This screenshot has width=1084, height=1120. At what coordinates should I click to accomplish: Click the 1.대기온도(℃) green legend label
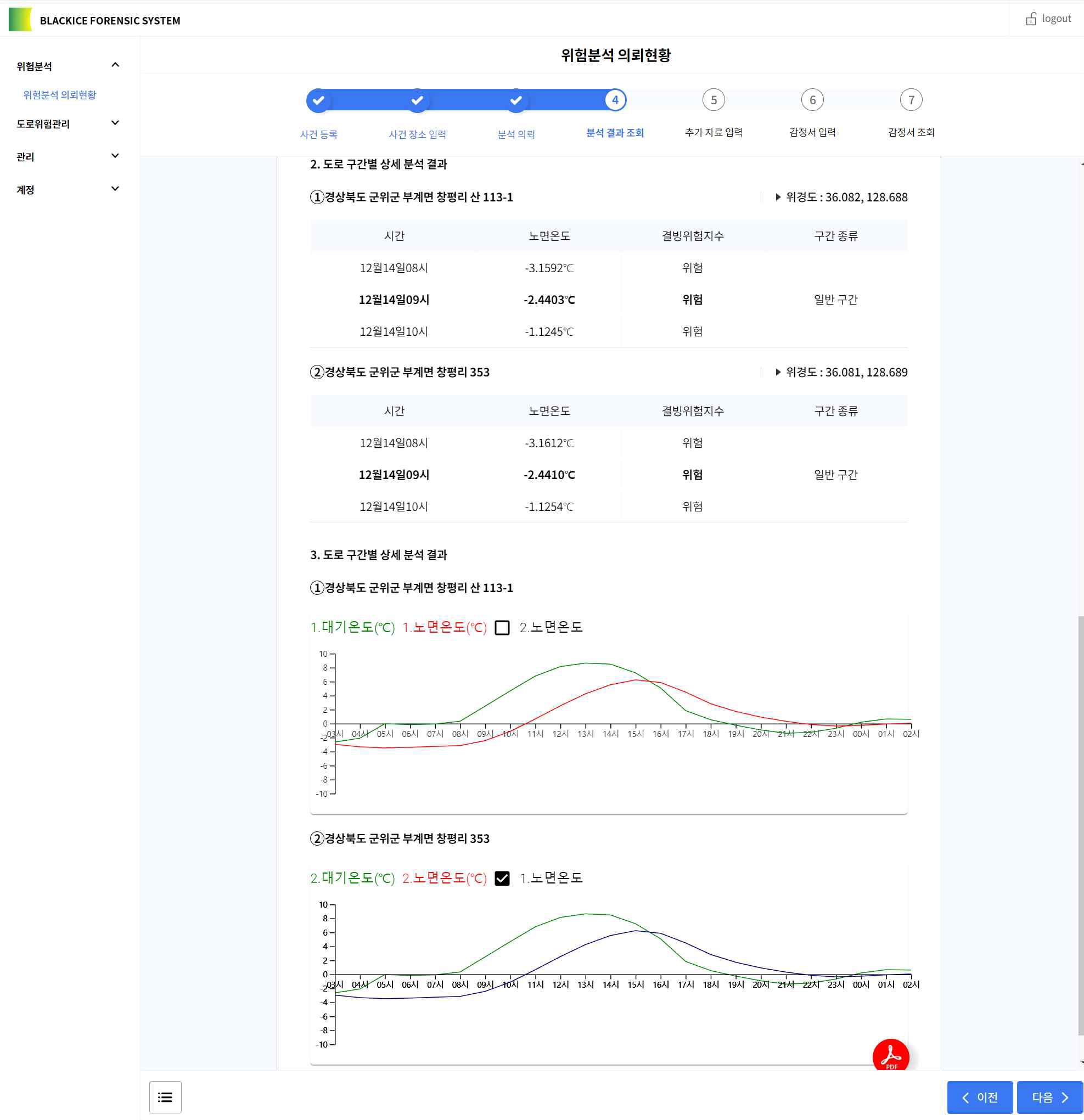point(352,627)
